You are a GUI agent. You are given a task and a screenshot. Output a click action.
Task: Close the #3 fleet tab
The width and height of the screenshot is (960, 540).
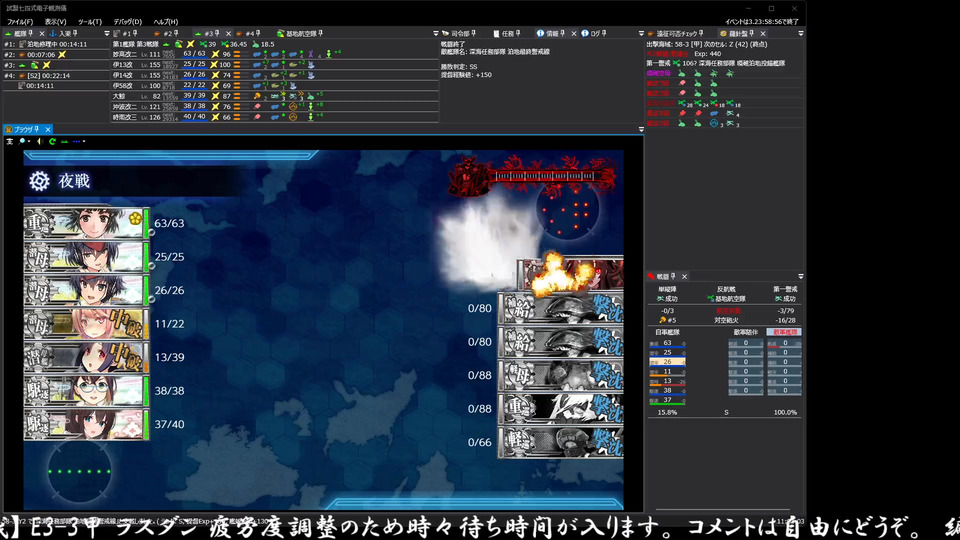[228, 34]
